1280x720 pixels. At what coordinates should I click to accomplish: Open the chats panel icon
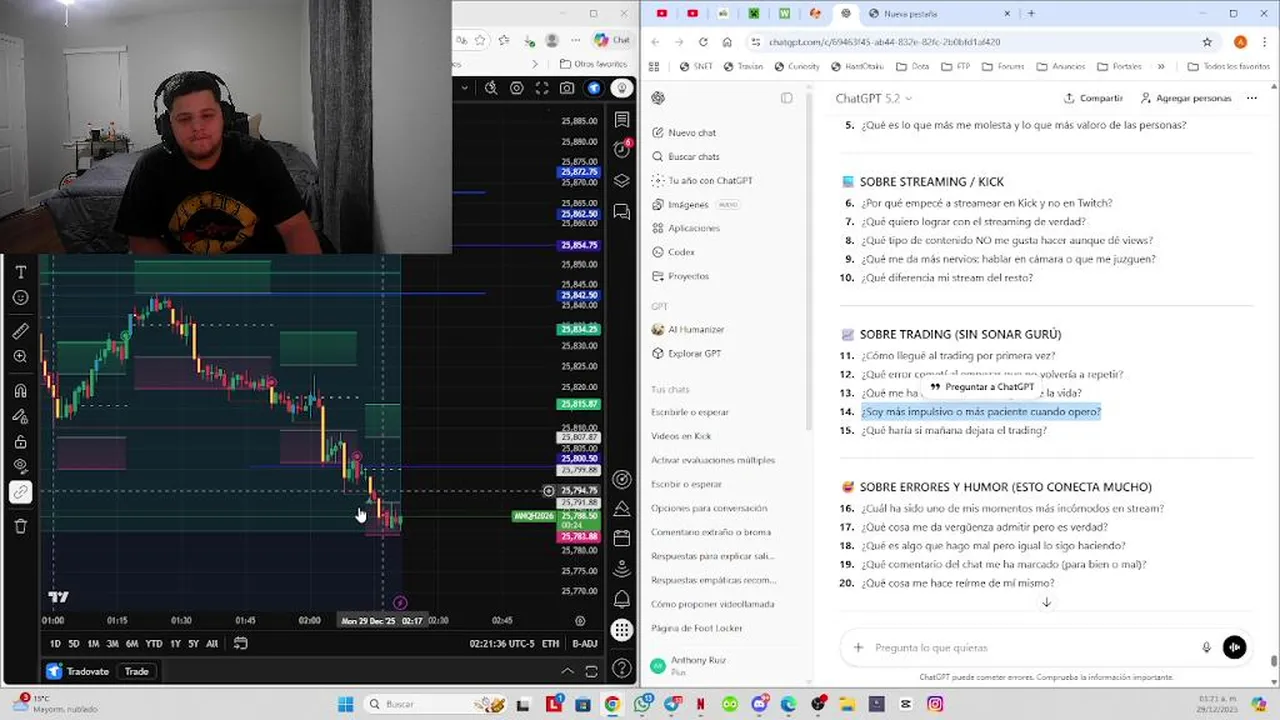point(622,212)
